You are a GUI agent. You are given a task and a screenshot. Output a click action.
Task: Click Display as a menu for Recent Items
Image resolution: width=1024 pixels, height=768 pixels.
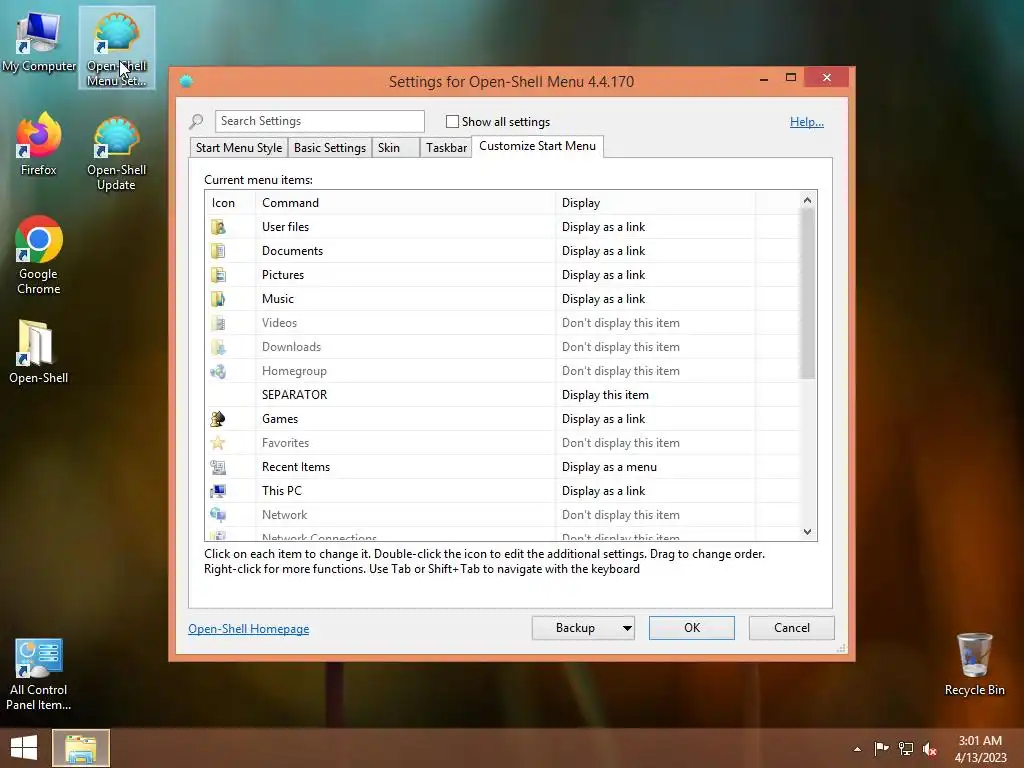(x=609, y=467)
